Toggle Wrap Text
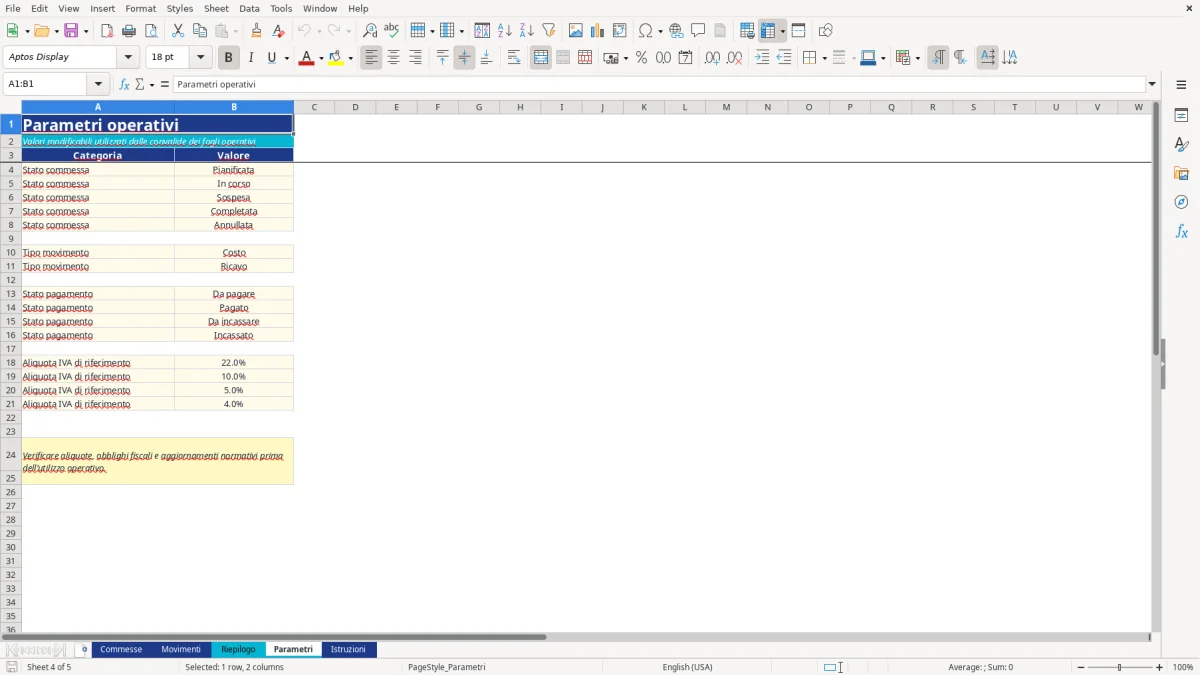Viewport: 1200px width, 675px height. [514, 58]
